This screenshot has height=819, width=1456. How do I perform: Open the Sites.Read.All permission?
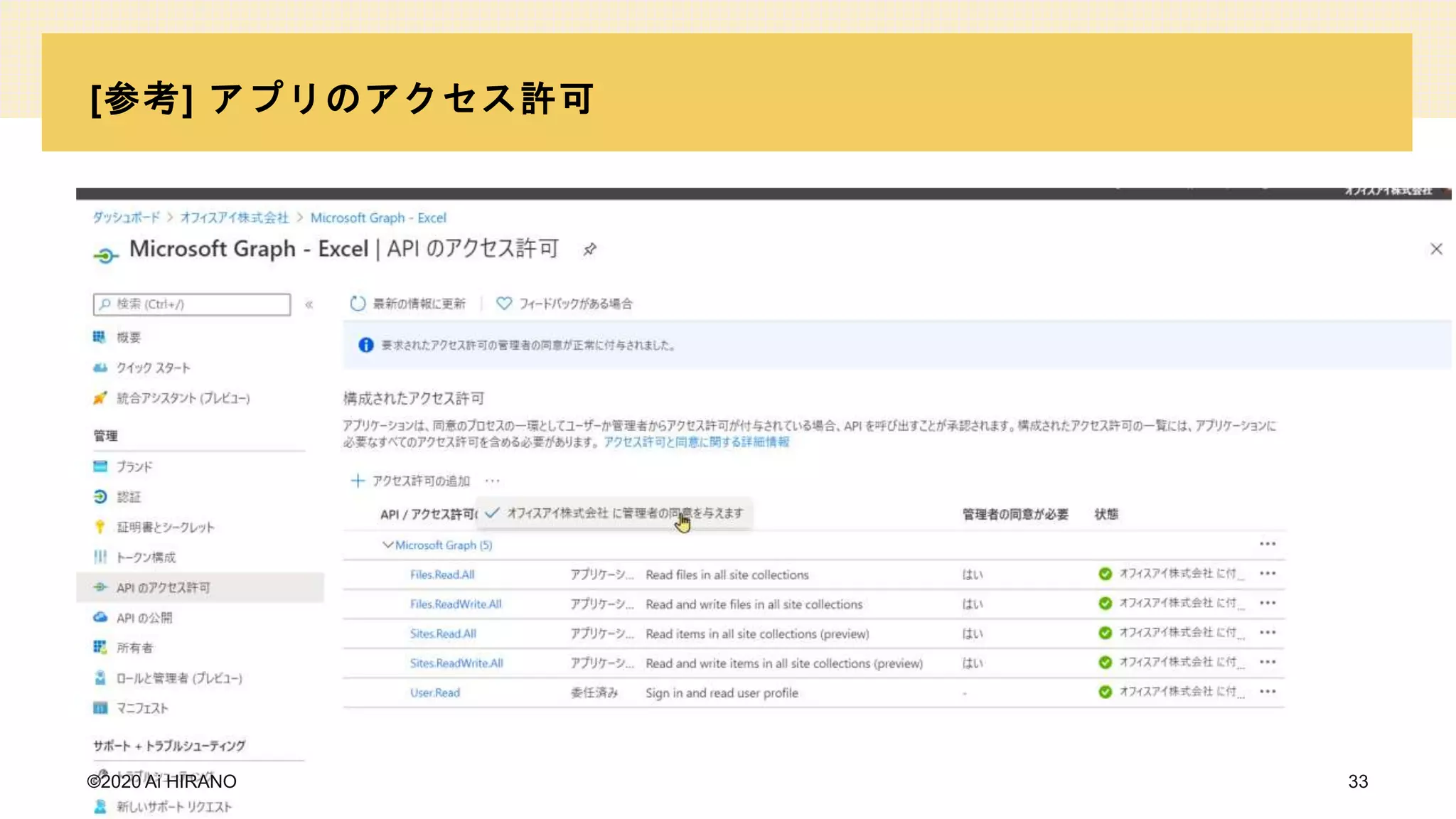point(443,633)
